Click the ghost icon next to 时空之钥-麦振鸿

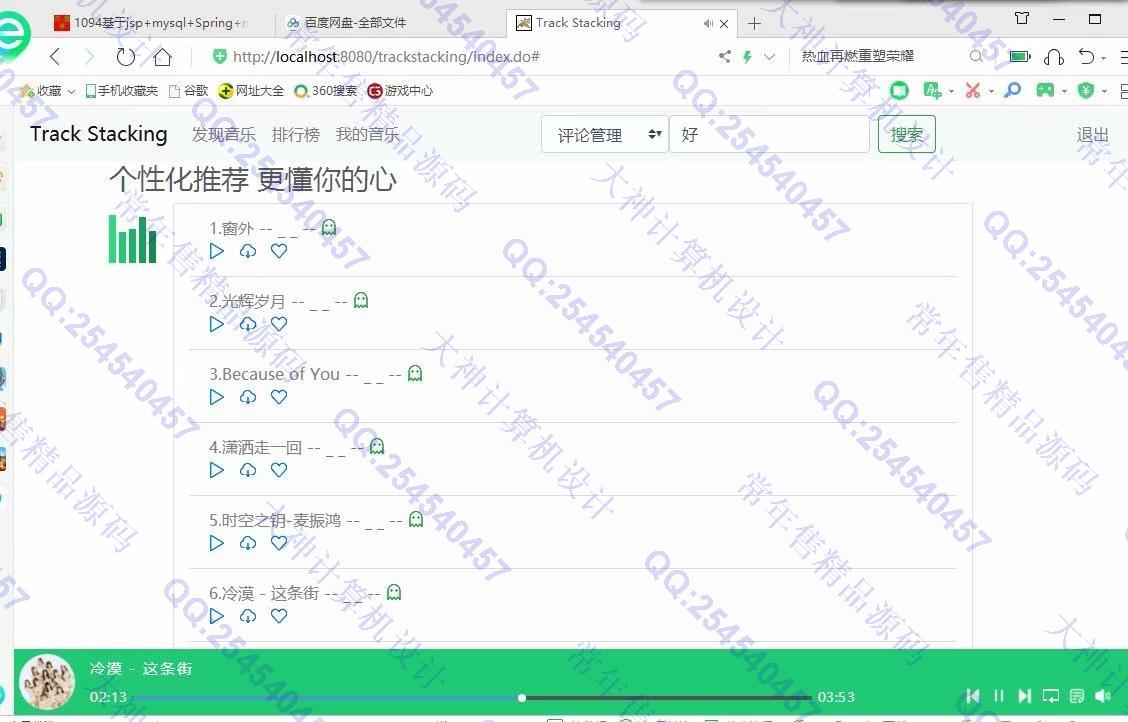pyautogui.click(x=416, y=519)
